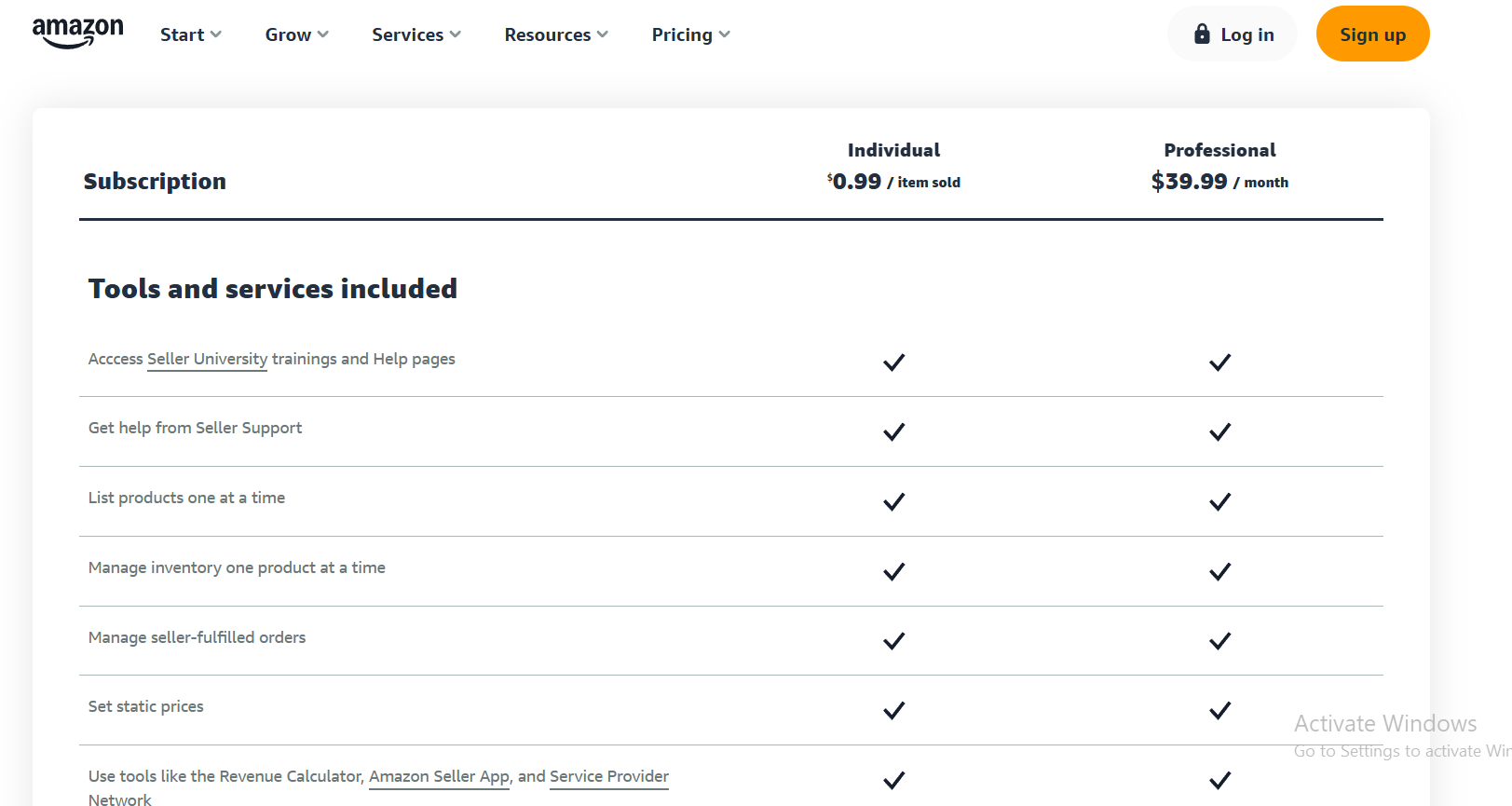Viewport: 1512px width, 806px height.
Task: Click Professional checkmark for Manage inventory row
Action: point(1220,571)
